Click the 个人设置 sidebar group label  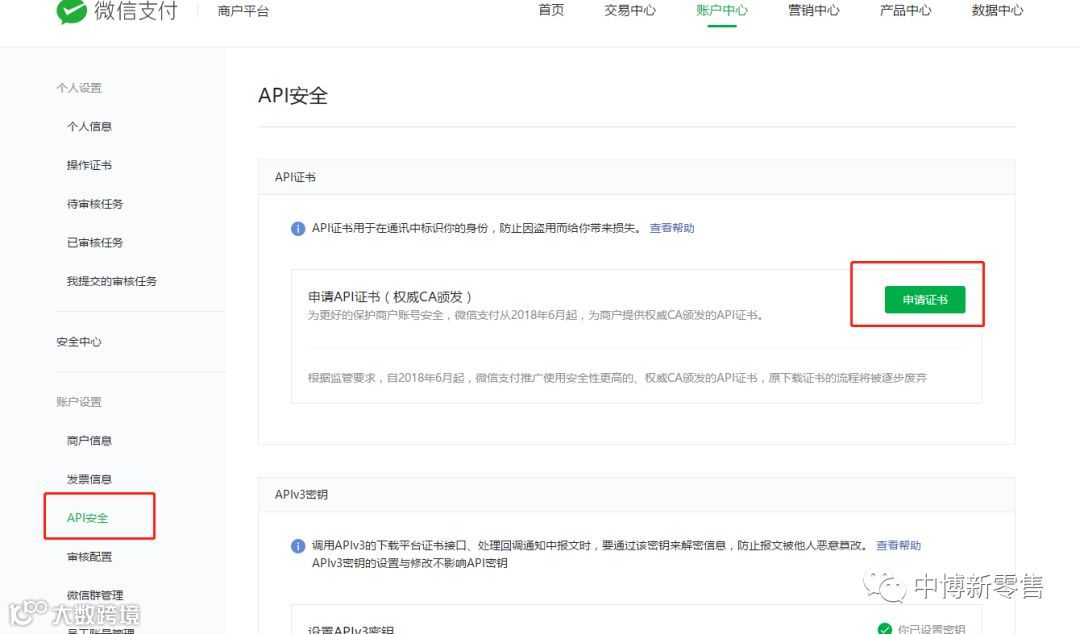[79, 88]
